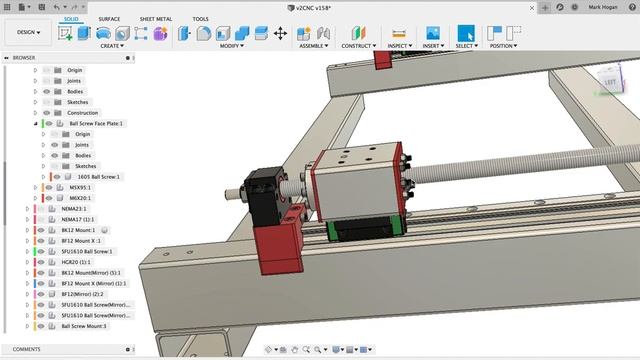This screenshot has height=360, width=640.
Task: Hide the Ball Screw Face Plate:1 component
Action: 49,123
